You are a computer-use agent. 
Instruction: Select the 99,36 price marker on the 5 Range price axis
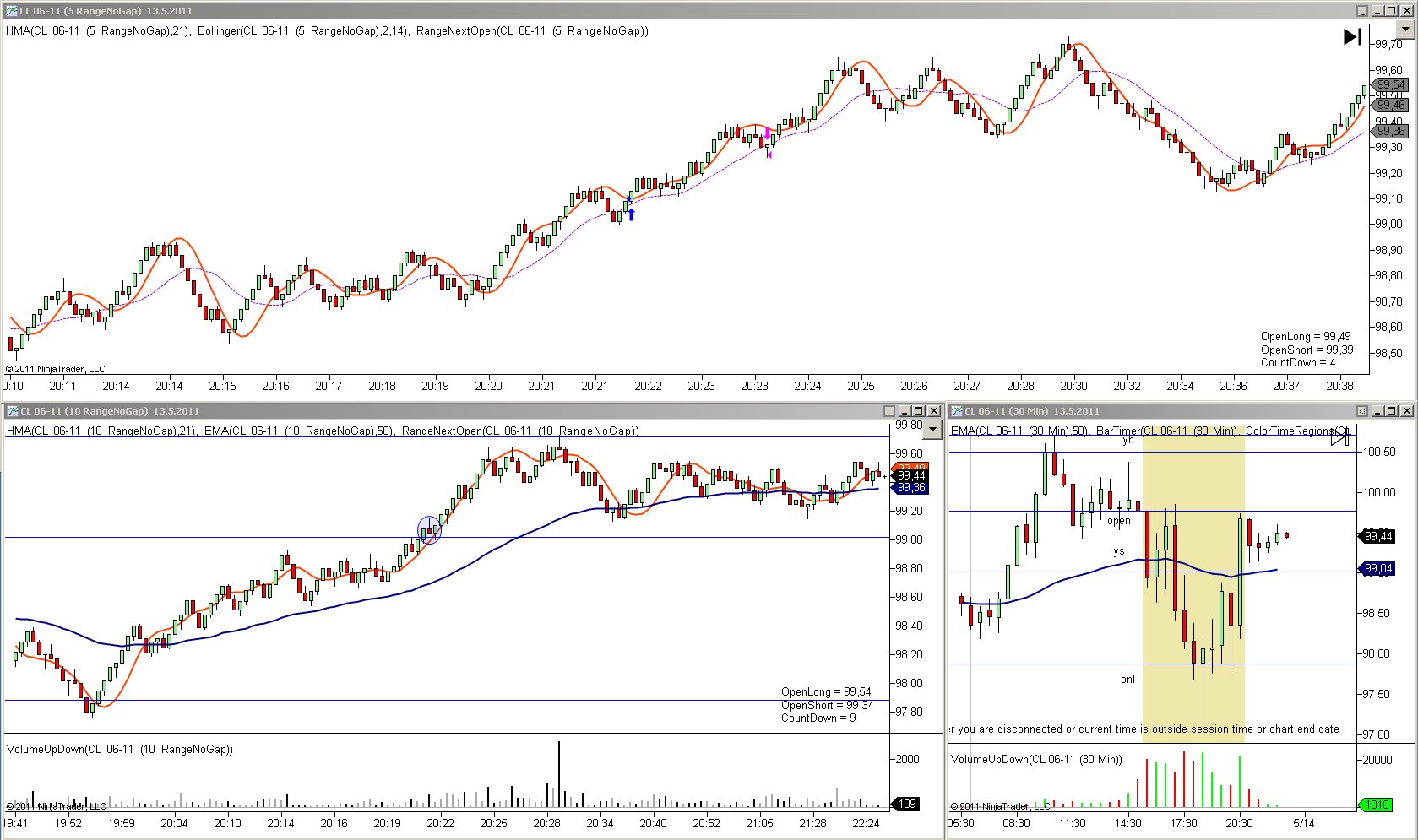point(1390,131)
